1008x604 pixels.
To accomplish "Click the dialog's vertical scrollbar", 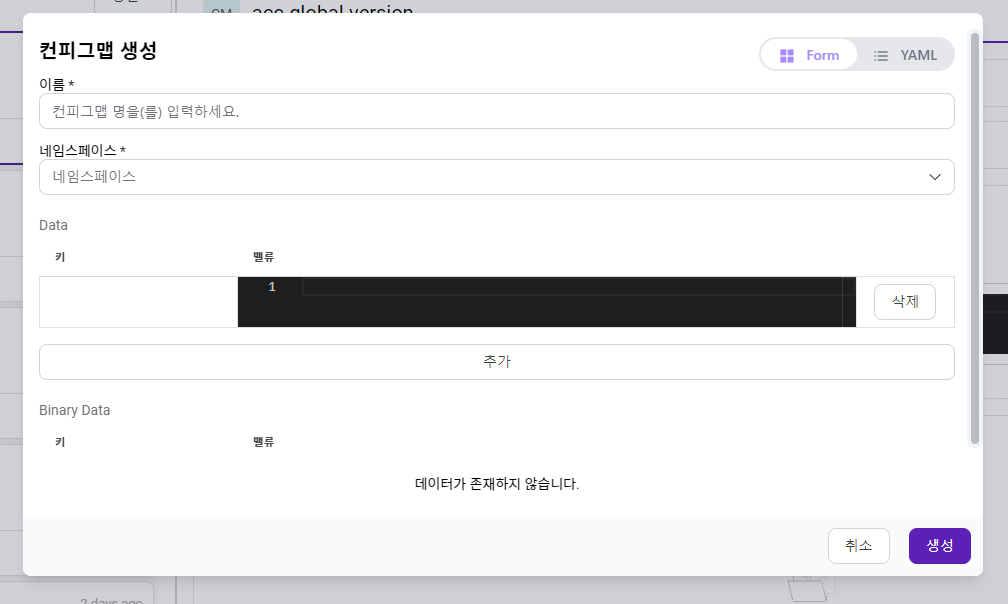I will [975, 238].
